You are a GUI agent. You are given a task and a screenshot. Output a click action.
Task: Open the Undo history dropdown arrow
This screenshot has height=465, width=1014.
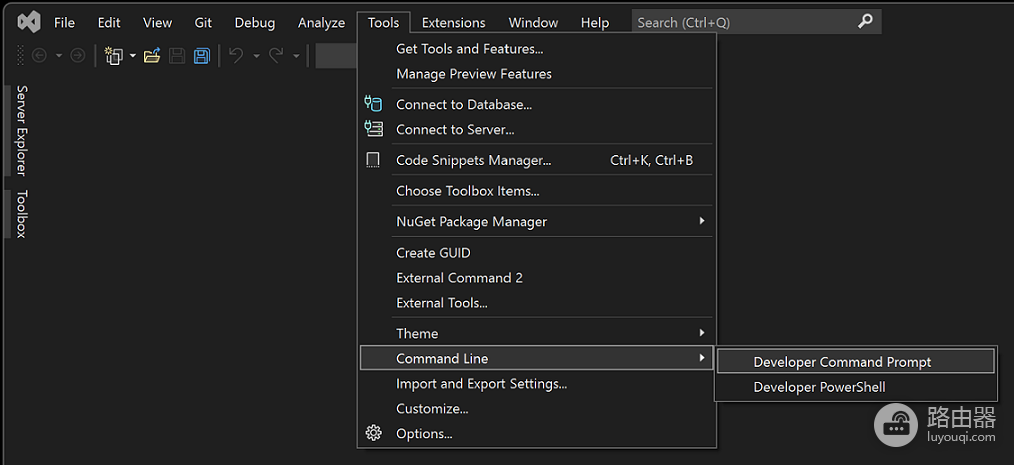[256, 56]
